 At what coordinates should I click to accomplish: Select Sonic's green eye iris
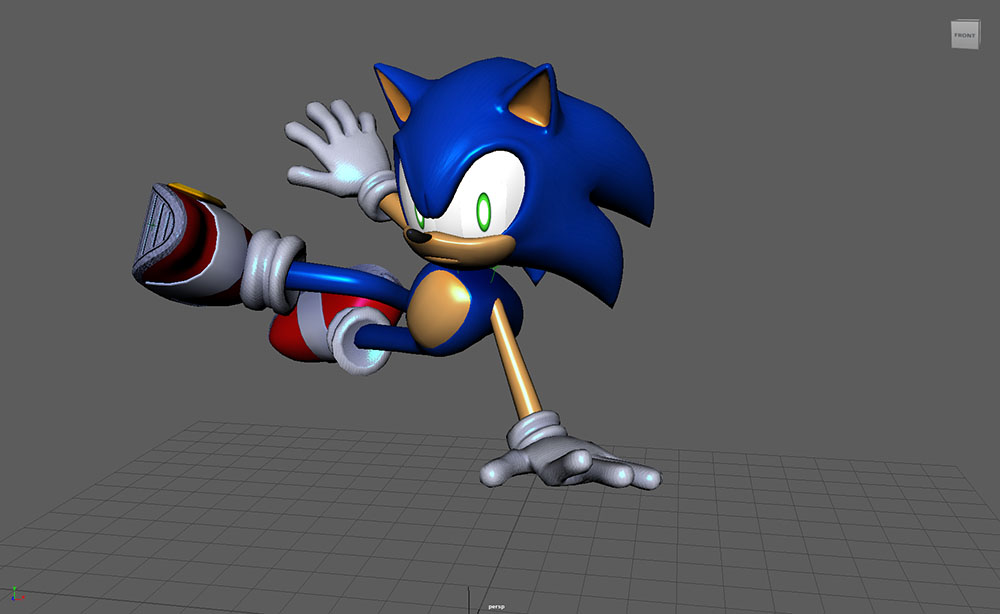(484, 212)
